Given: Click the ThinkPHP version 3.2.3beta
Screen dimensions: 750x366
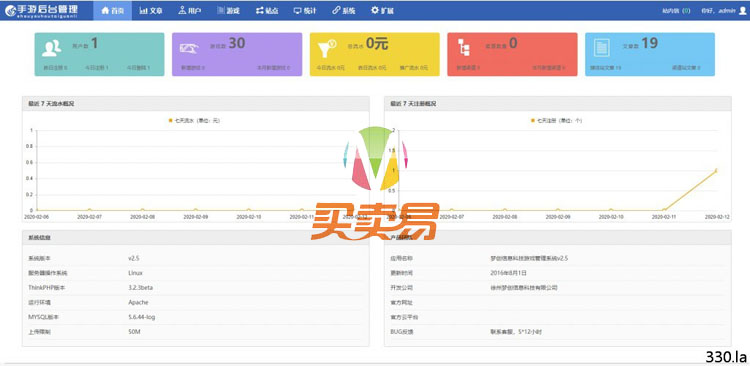Looking at the screenshot, I should pos(140,288).
